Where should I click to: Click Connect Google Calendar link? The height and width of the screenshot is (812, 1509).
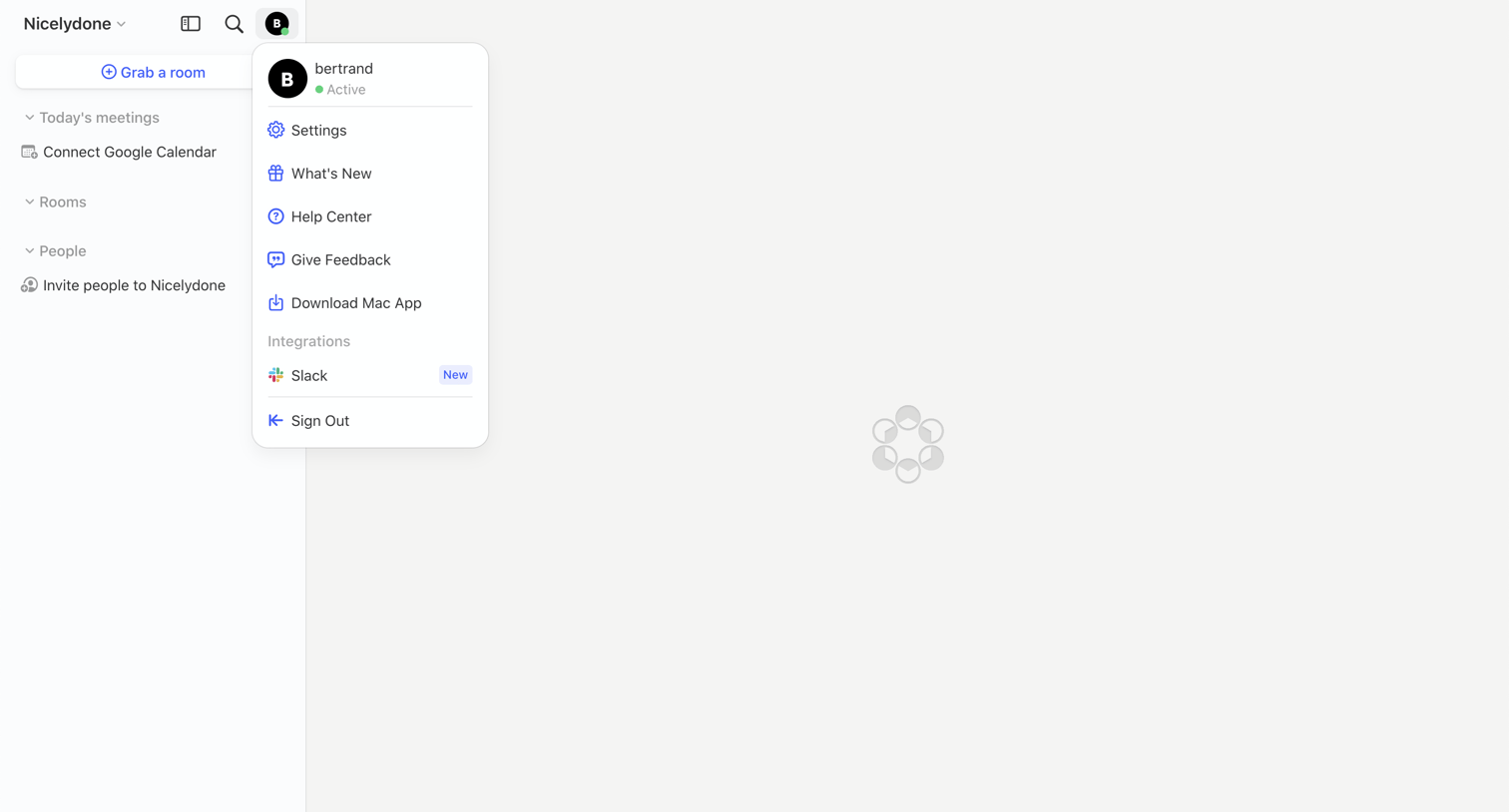119,152
